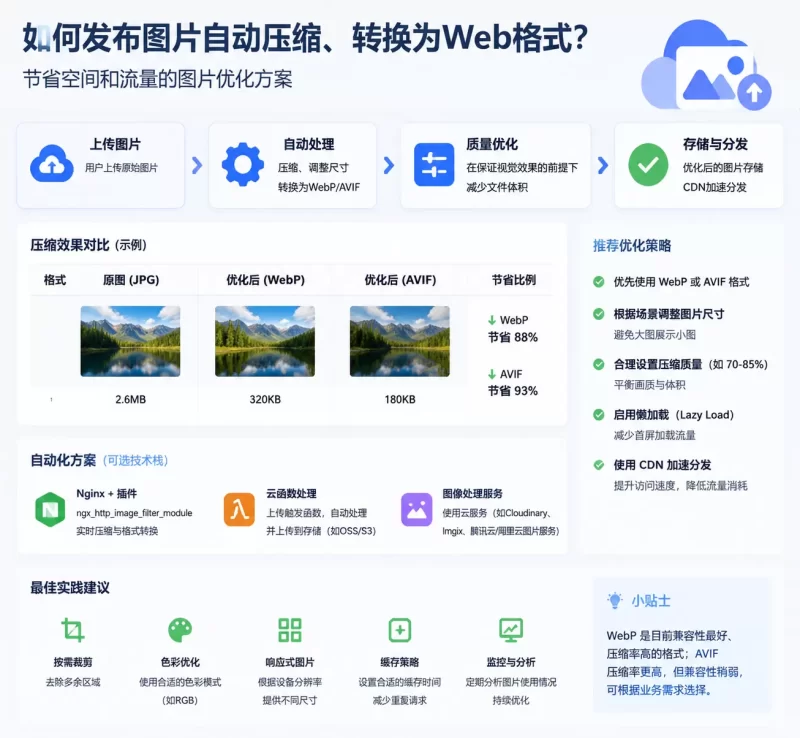Image resolution: width=800 pixels, height=738 pixels.
Task: Click the check mark beside 合理设置压缩质量
Action: (599, 364)
